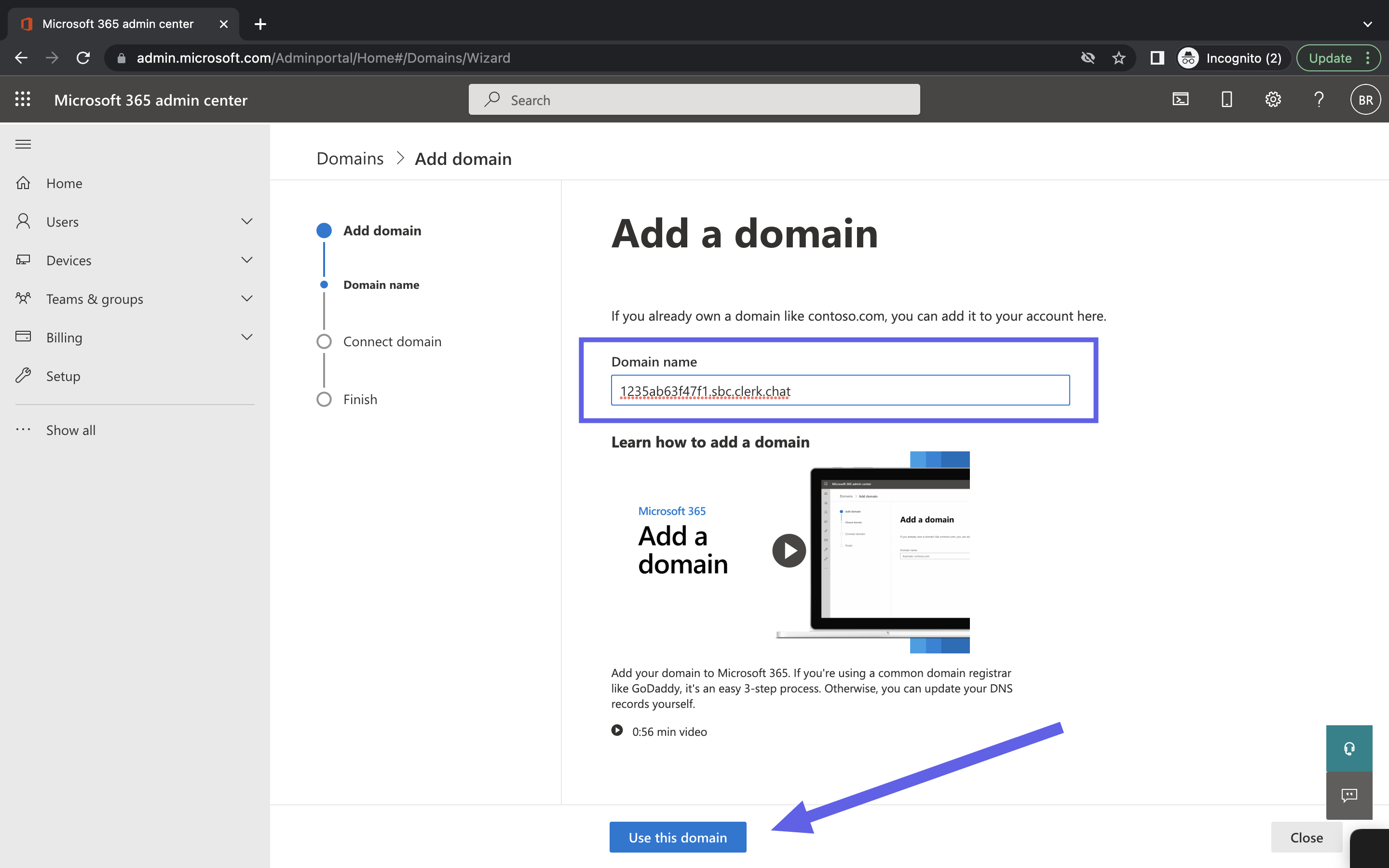
Task: Bookmark this page with star icon
Action: (x=1118, y=58)
